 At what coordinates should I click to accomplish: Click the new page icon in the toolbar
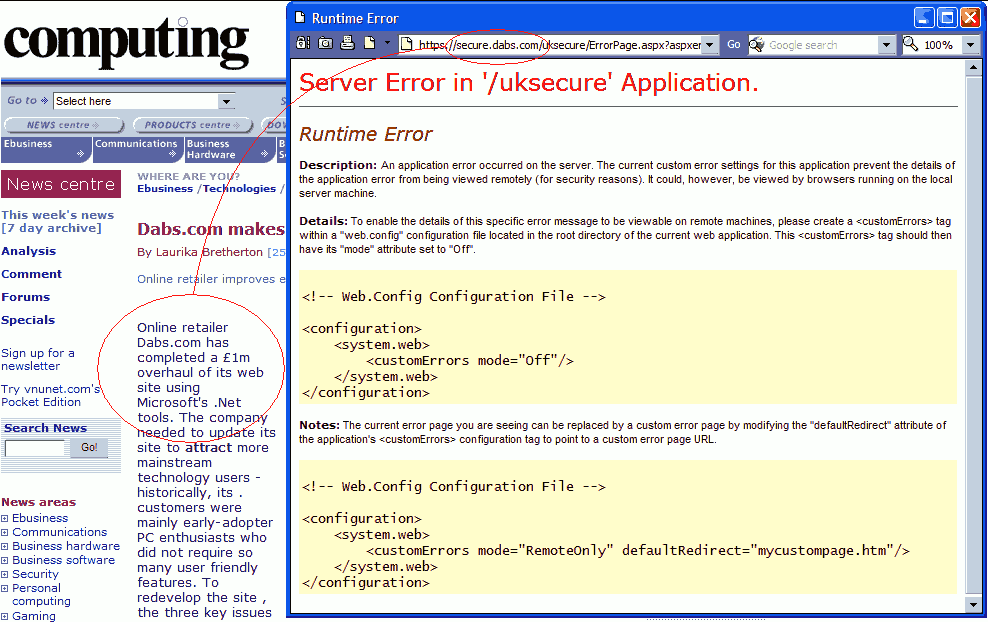369,43
